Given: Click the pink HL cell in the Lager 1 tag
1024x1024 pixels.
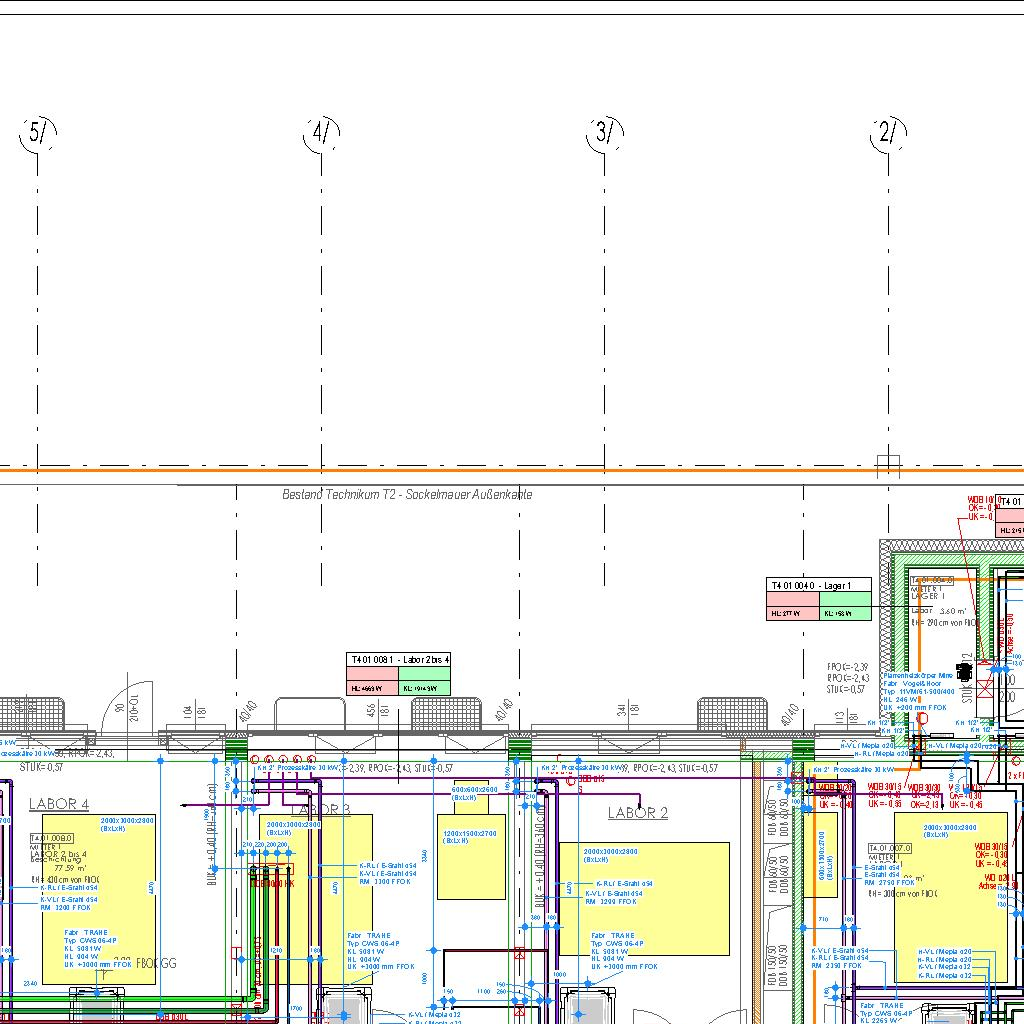Looking at the screenshot, I should pyautogui.click(x=792, y=613).
